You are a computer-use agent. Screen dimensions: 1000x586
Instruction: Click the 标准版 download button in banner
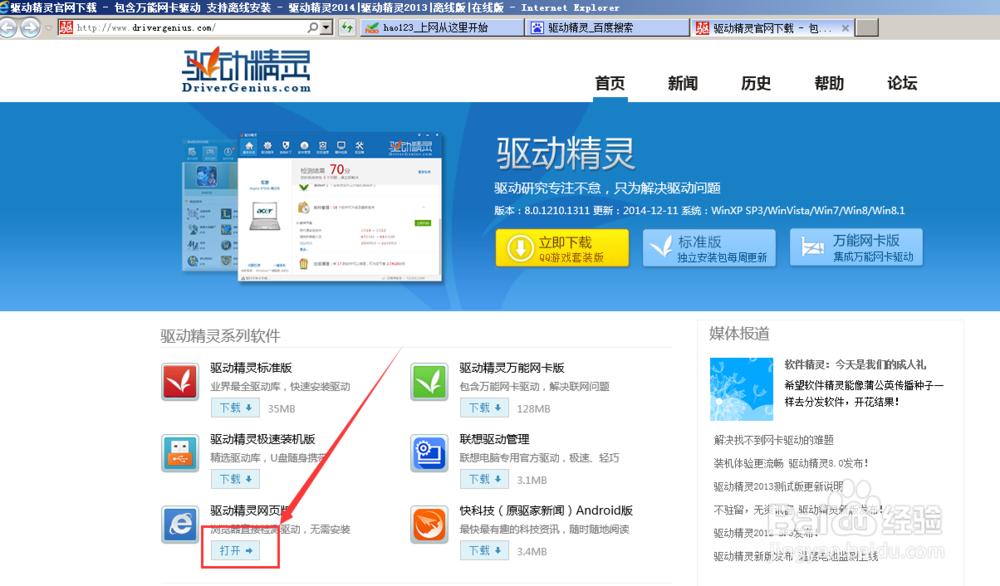tap(709, 247)
